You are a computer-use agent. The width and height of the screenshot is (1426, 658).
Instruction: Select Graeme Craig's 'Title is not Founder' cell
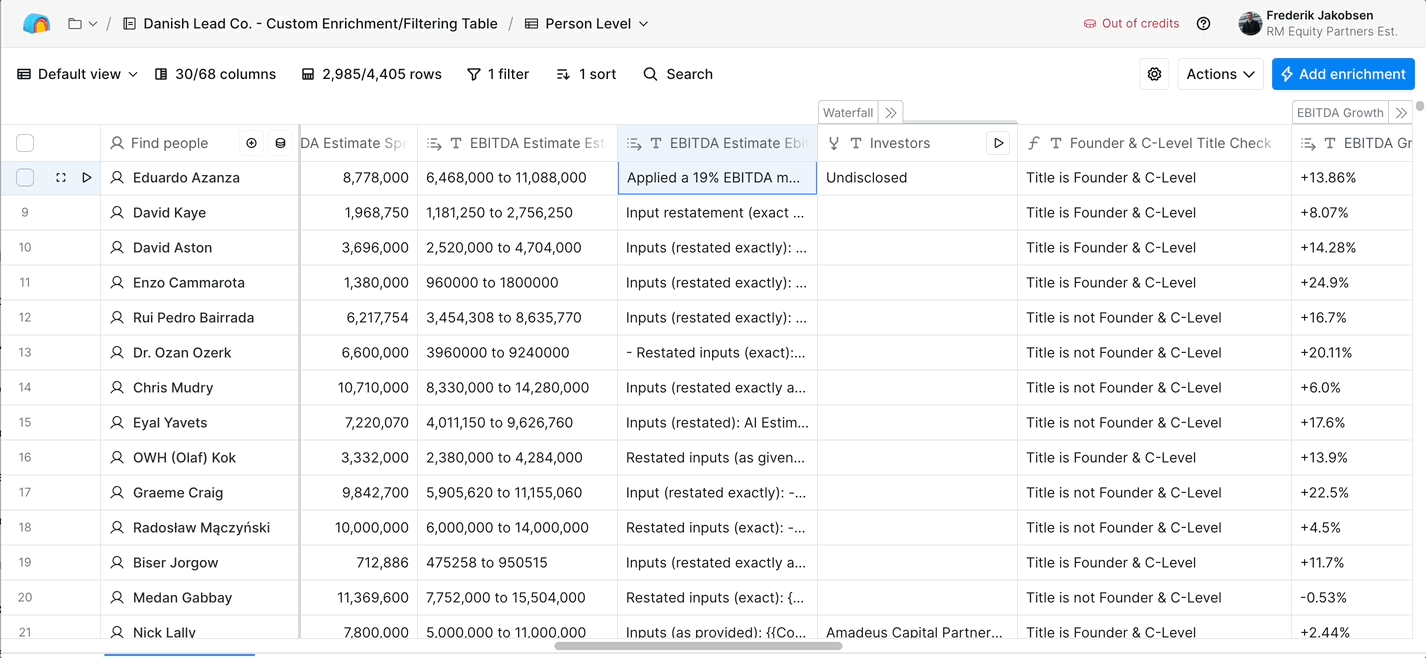tap(1154, 492)
